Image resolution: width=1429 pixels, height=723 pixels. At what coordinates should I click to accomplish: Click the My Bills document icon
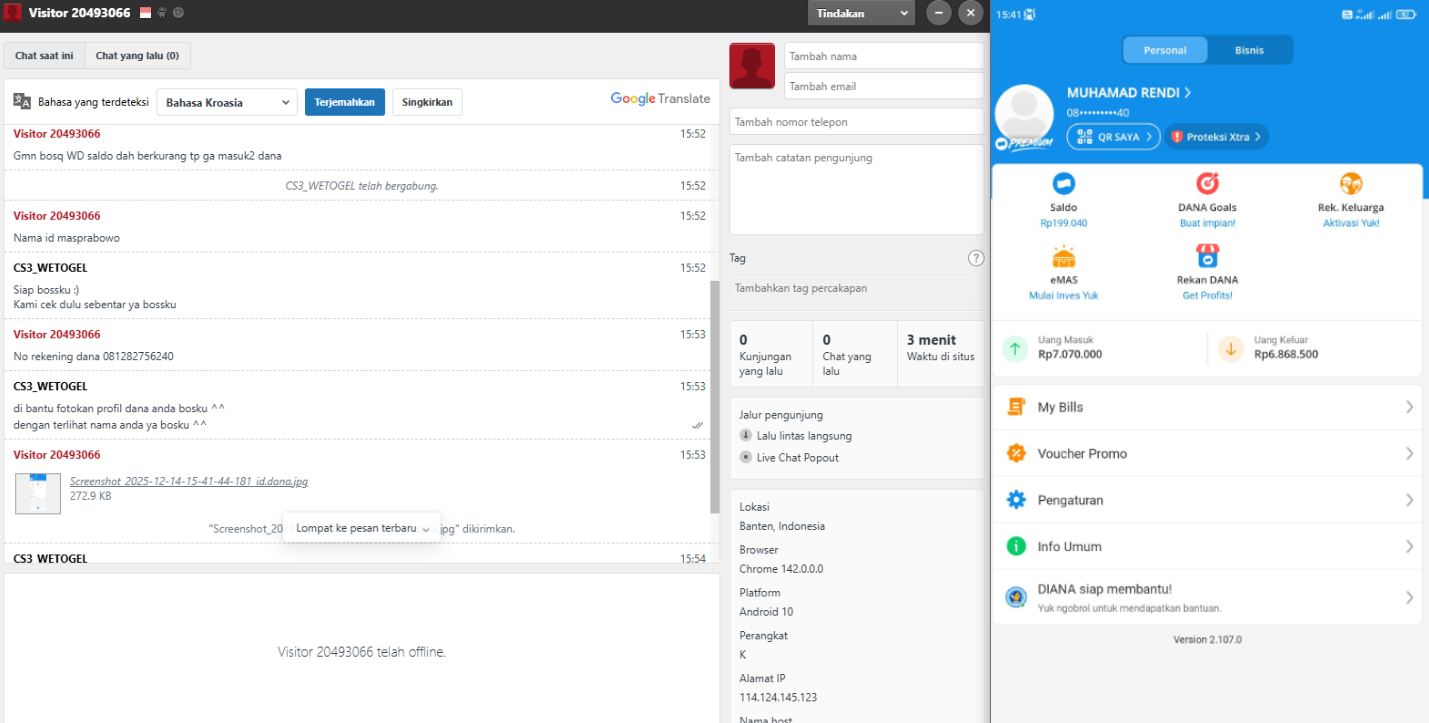(1017, 407)
